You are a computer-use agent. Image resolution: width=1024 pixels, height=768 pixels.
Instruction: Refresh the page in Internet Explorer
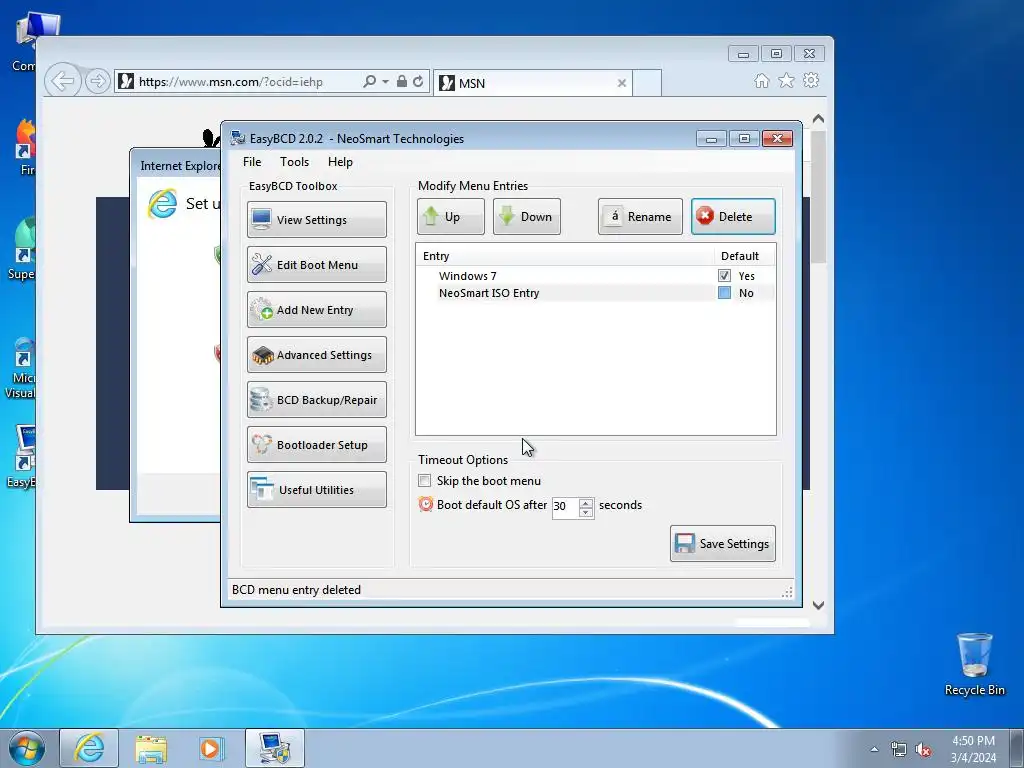coord(418,82)
